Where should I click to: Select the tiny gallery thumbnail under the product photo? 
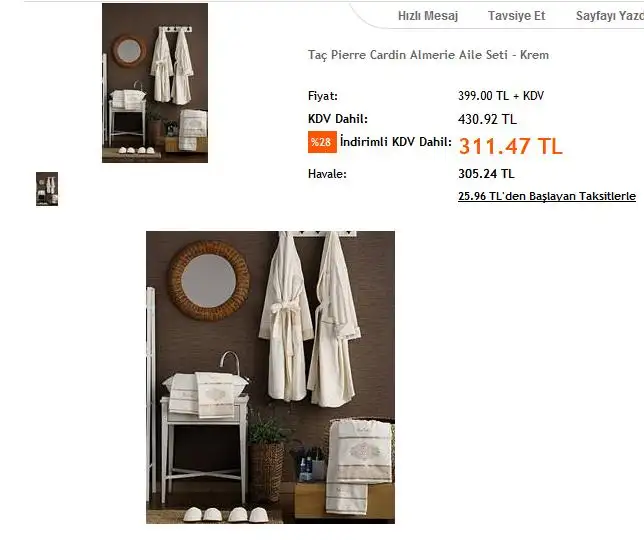47,189
